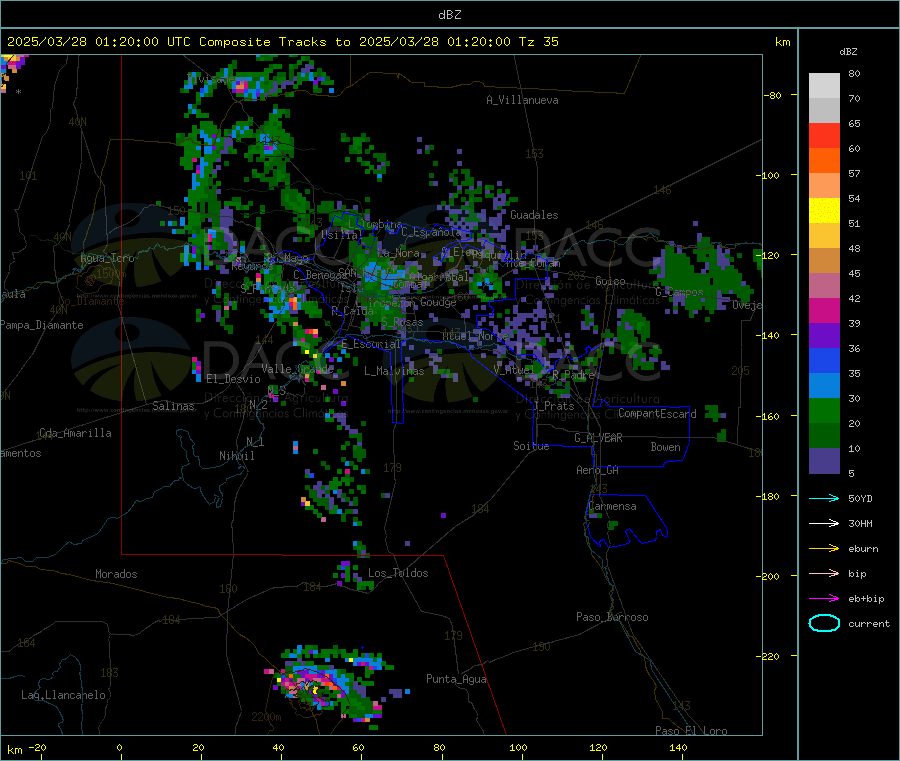Click the 'Guadales' map label

coord(534,215)
